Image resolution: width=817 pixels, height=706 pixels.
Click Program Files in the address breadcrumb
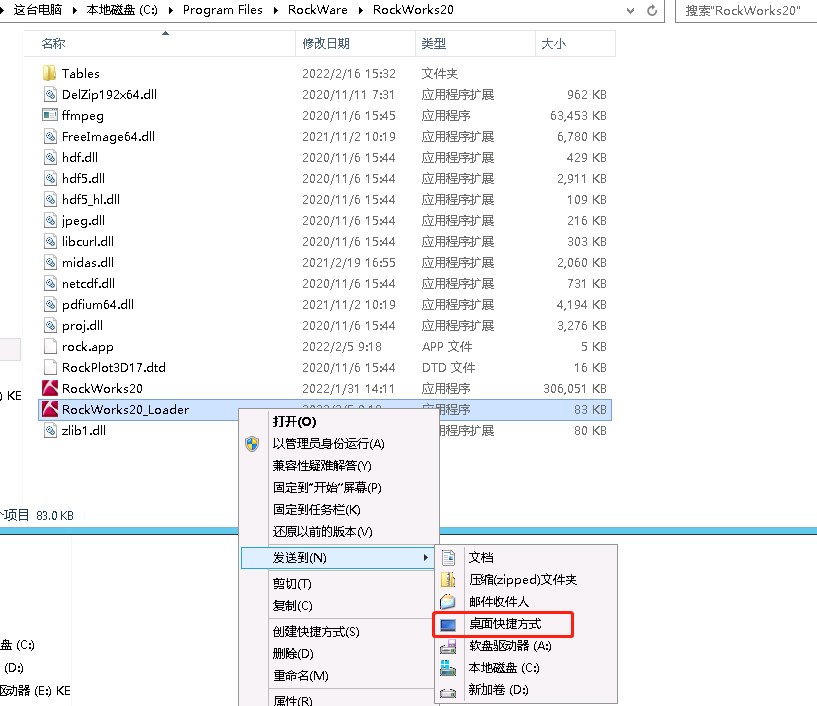tap(222, 10)
